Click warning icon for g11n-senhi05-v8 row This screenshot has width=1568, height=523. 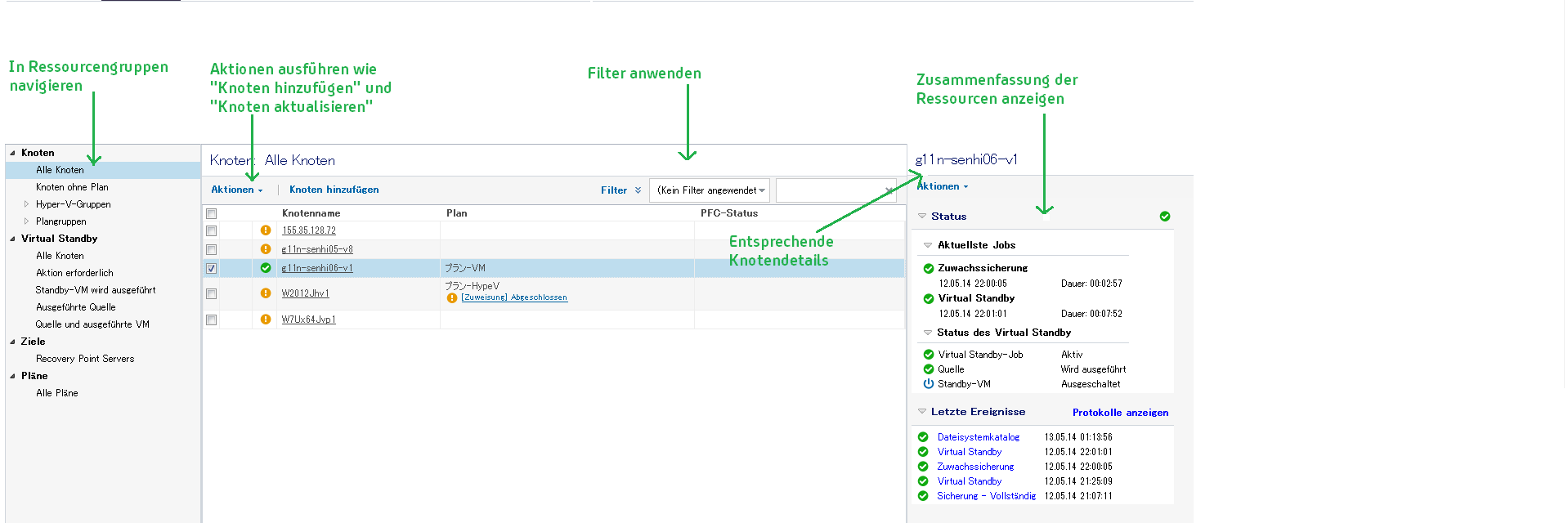coord(266,249)
